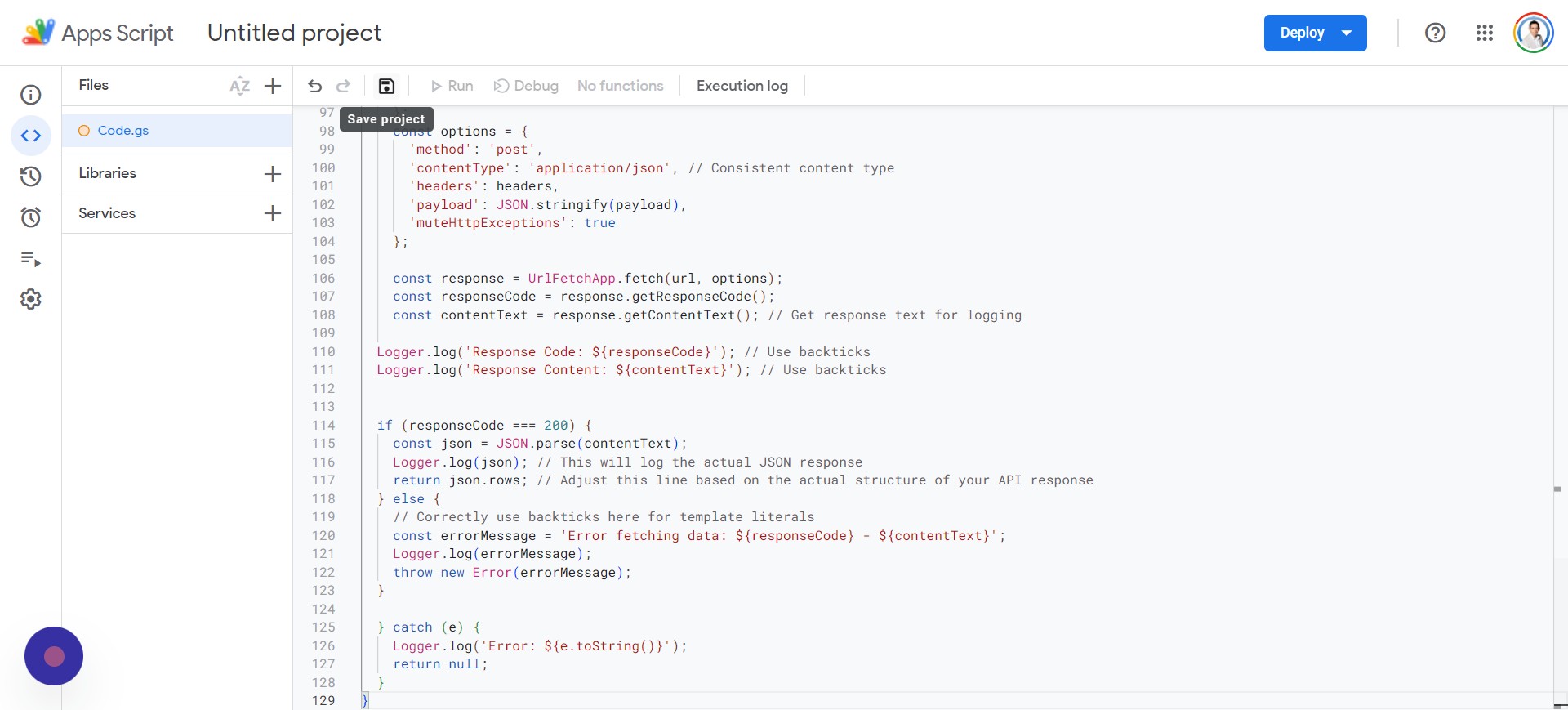The height and width of the screenshot is (710, 1568).
Task: Click 'response.getContentText()' in line 108
Action: [652, 315]
